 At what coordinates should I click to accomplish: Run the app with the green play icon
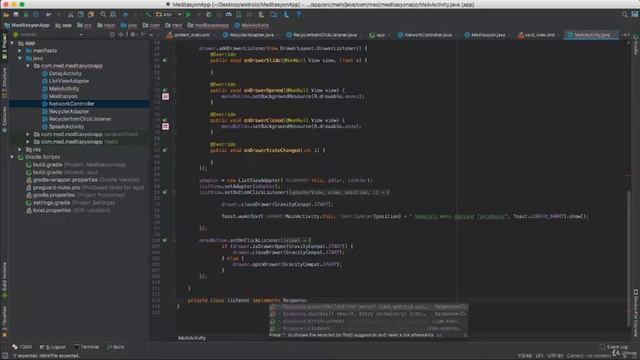189,15
